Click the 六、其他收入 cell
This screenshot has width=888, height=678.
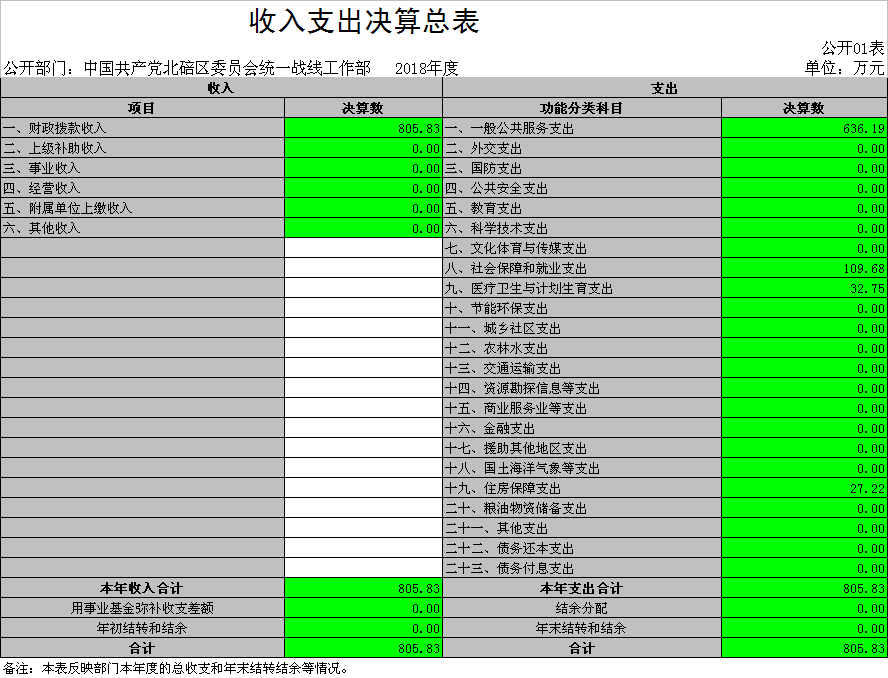(x=142, y=228)
